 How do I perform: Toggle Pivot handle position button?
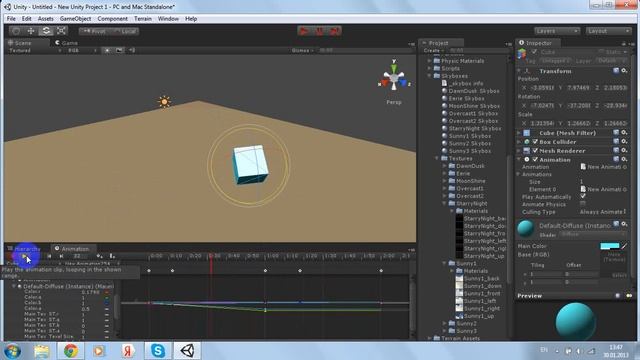94,31
